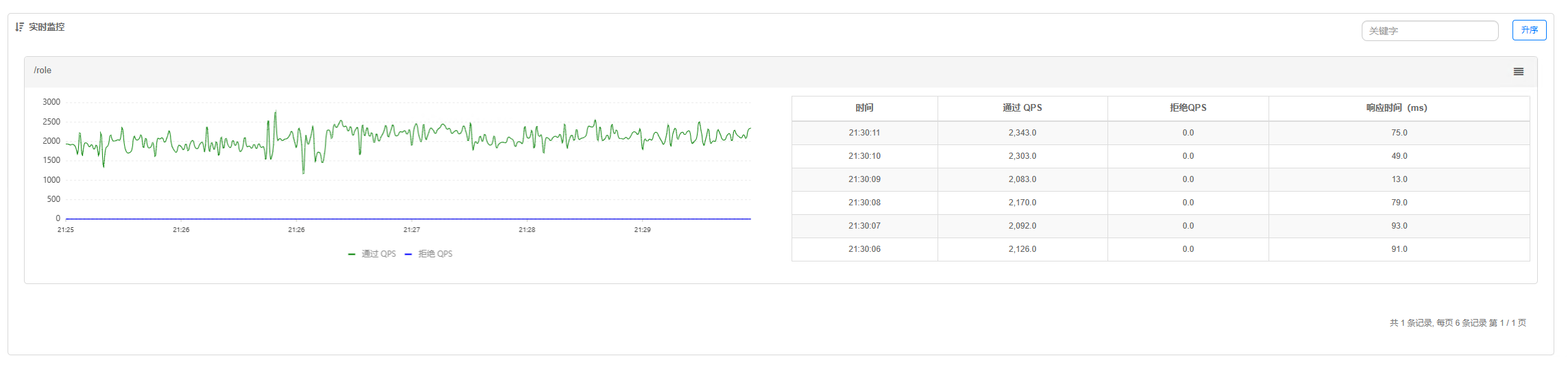Click the 响应时间 (ms) column header

click(x=1399, y=108)
